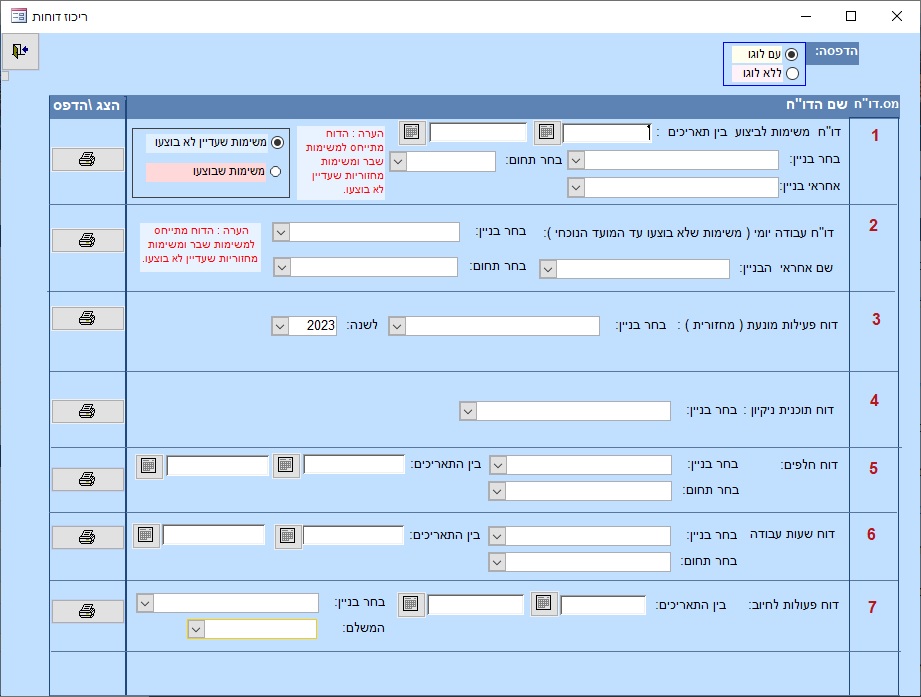This screenshot has width=921, height=697.
Task: Click 'דוח תוכנית ניקיון' label
Action: pos(790,410)
